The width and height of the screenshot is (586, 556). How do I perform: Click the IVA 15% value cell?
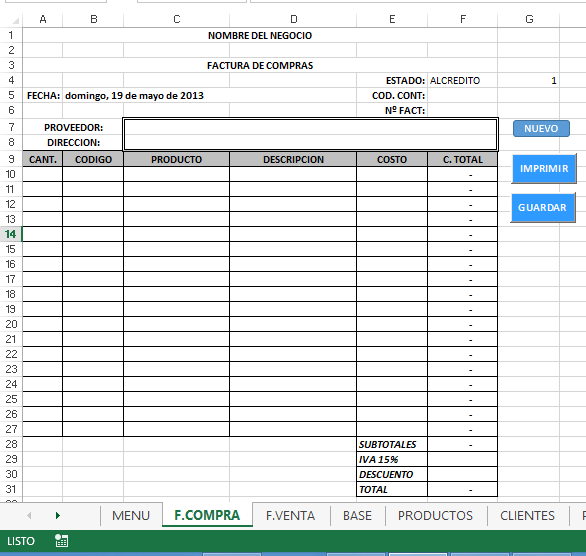point(463,459)
